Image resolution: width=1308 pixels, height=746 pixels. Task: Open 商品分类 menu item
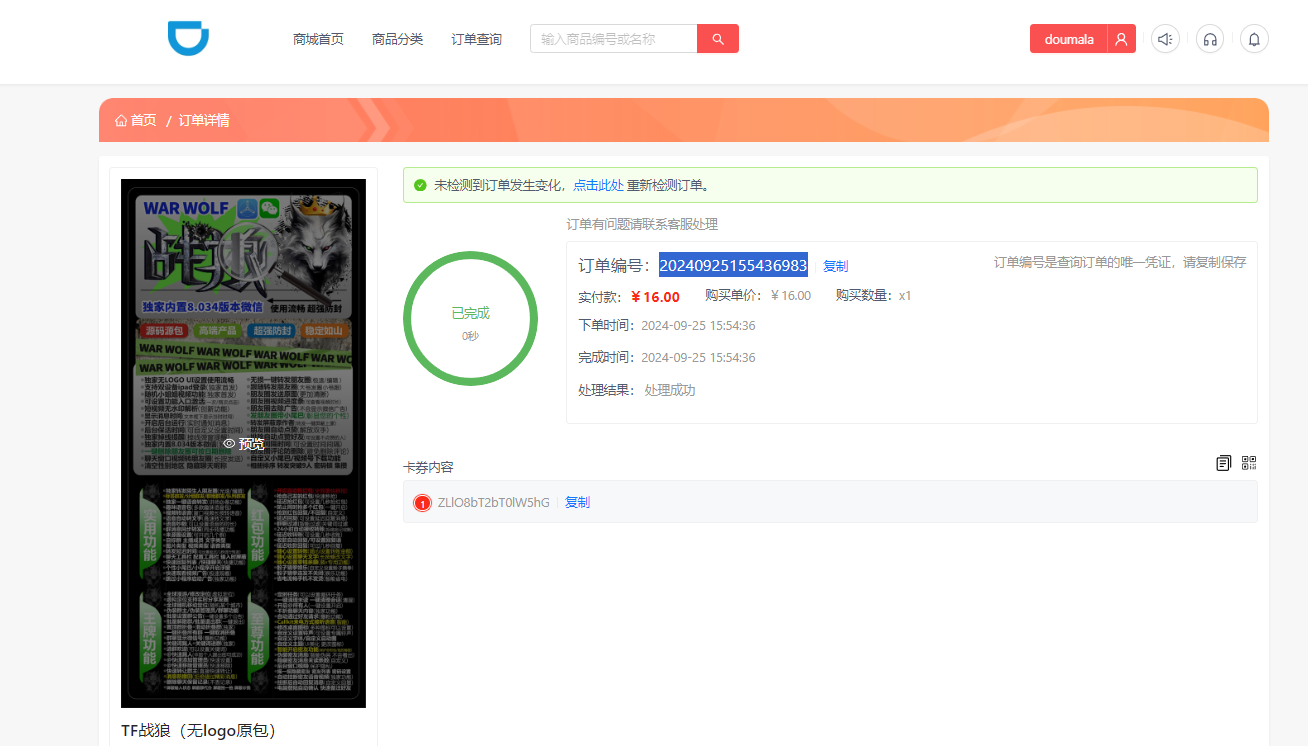pos(397,39)
